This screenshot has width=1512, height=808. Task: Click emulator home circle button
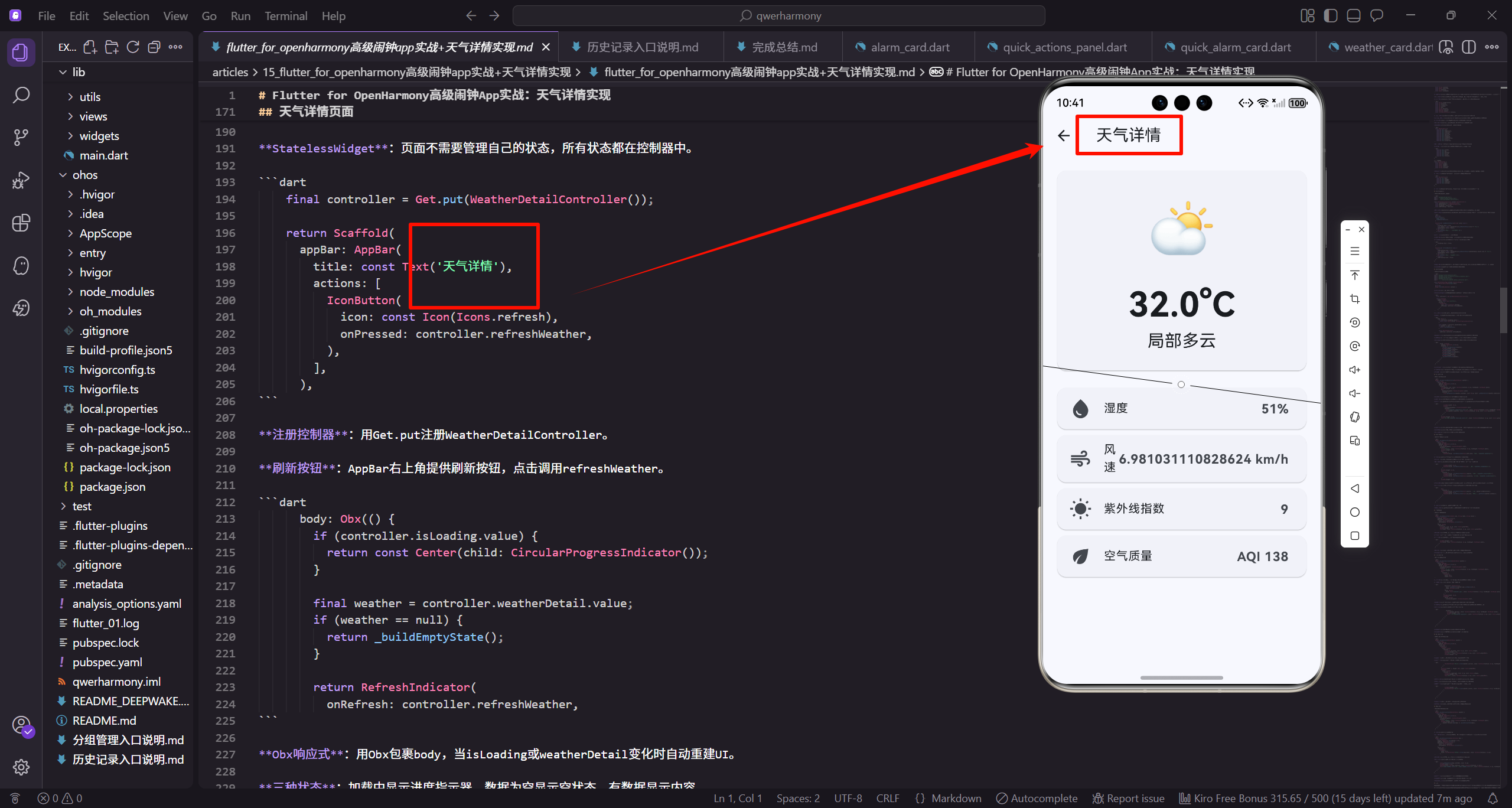pyautogui.click(x=1355, y=512)
